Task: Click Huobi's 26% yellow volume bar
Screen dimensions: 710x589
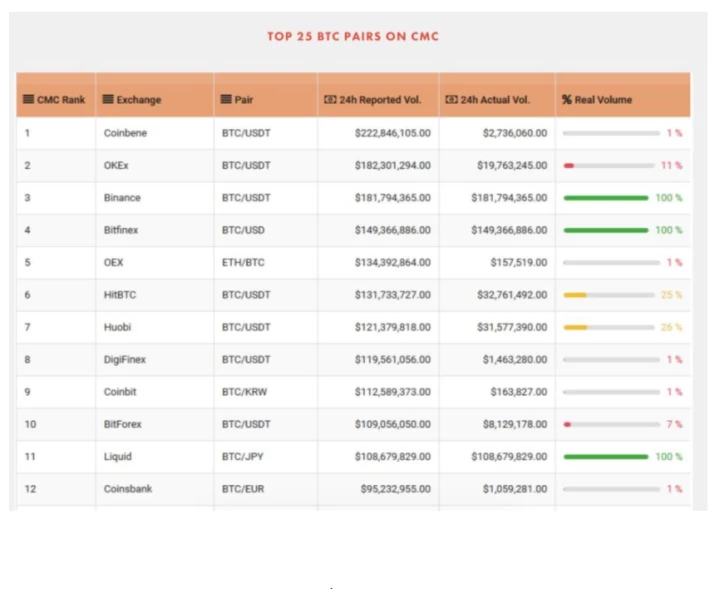Action: 609,327
